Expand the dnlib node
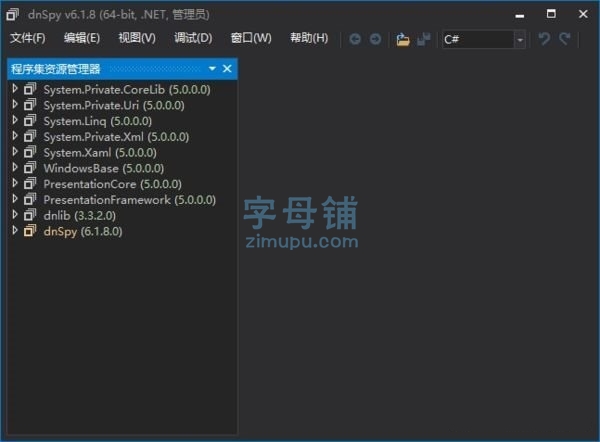Screen dimensions: 600x442 point(15,214)
